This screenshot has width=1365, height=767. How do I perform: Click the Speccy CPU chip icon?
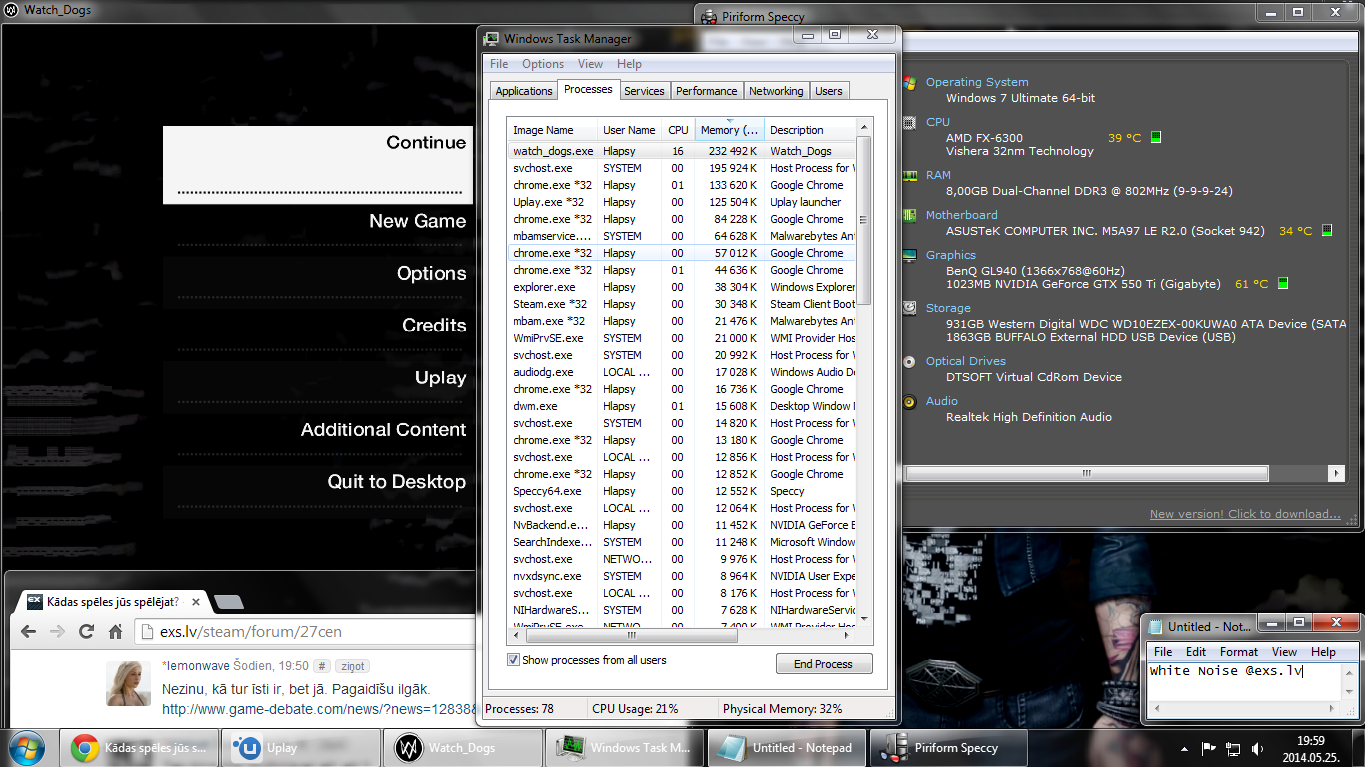click(x=909, y=122)
